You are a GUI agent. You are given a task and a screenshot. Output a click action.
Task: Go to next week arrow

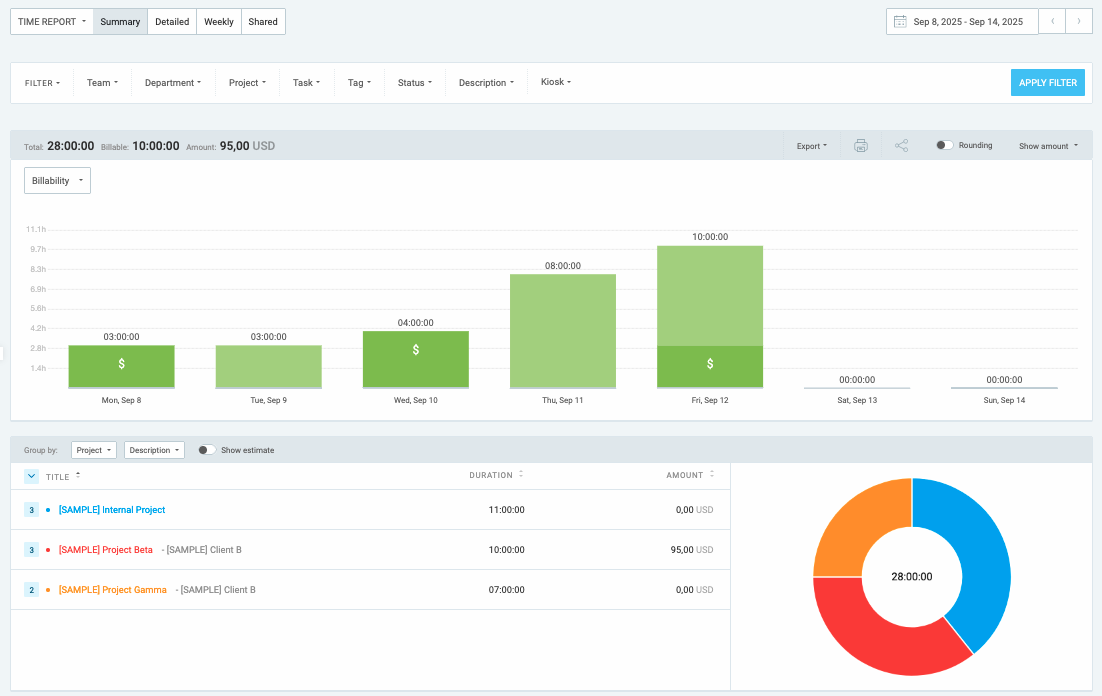(1078, 21)
